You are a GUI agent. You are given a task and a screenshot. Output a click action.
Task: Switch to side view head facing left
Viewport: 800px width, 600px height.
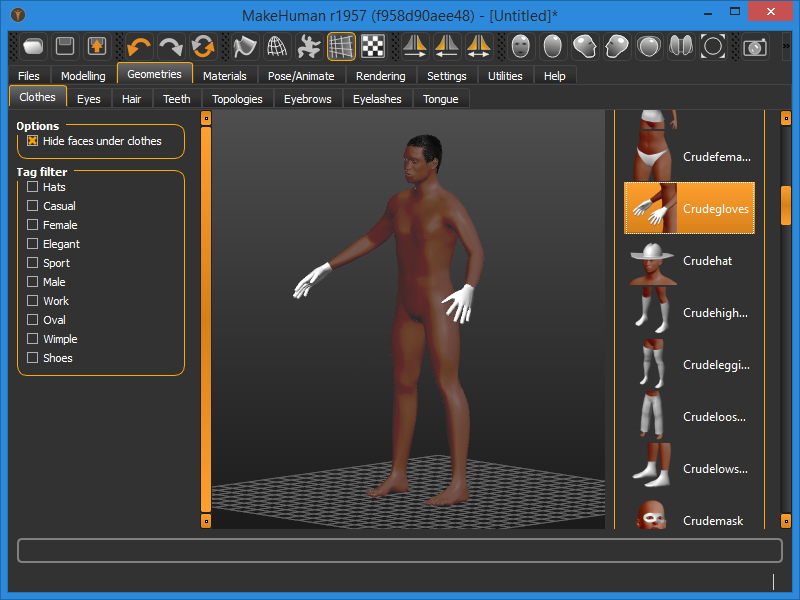point(617,46)
